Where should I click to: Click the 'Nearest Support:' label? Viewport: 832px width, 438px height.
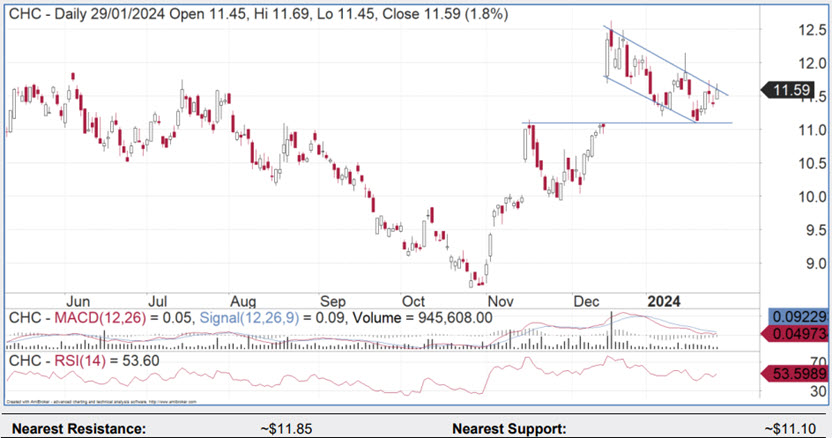point(509,429)
